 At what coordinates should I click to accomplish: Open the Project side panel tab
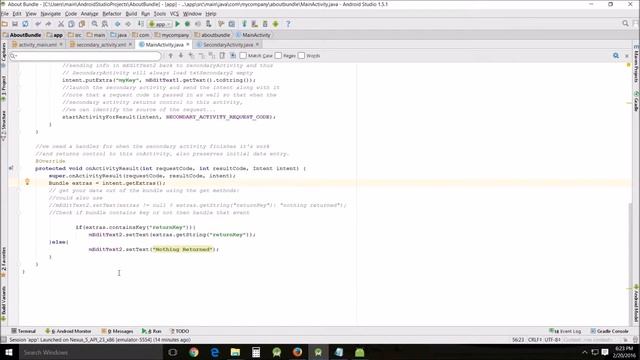(x=4, y=88)
